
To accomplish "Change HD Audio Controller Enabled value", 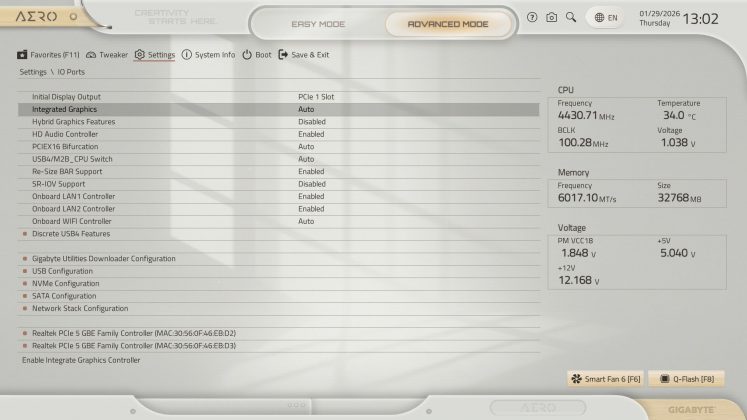I will coord(311,134).
